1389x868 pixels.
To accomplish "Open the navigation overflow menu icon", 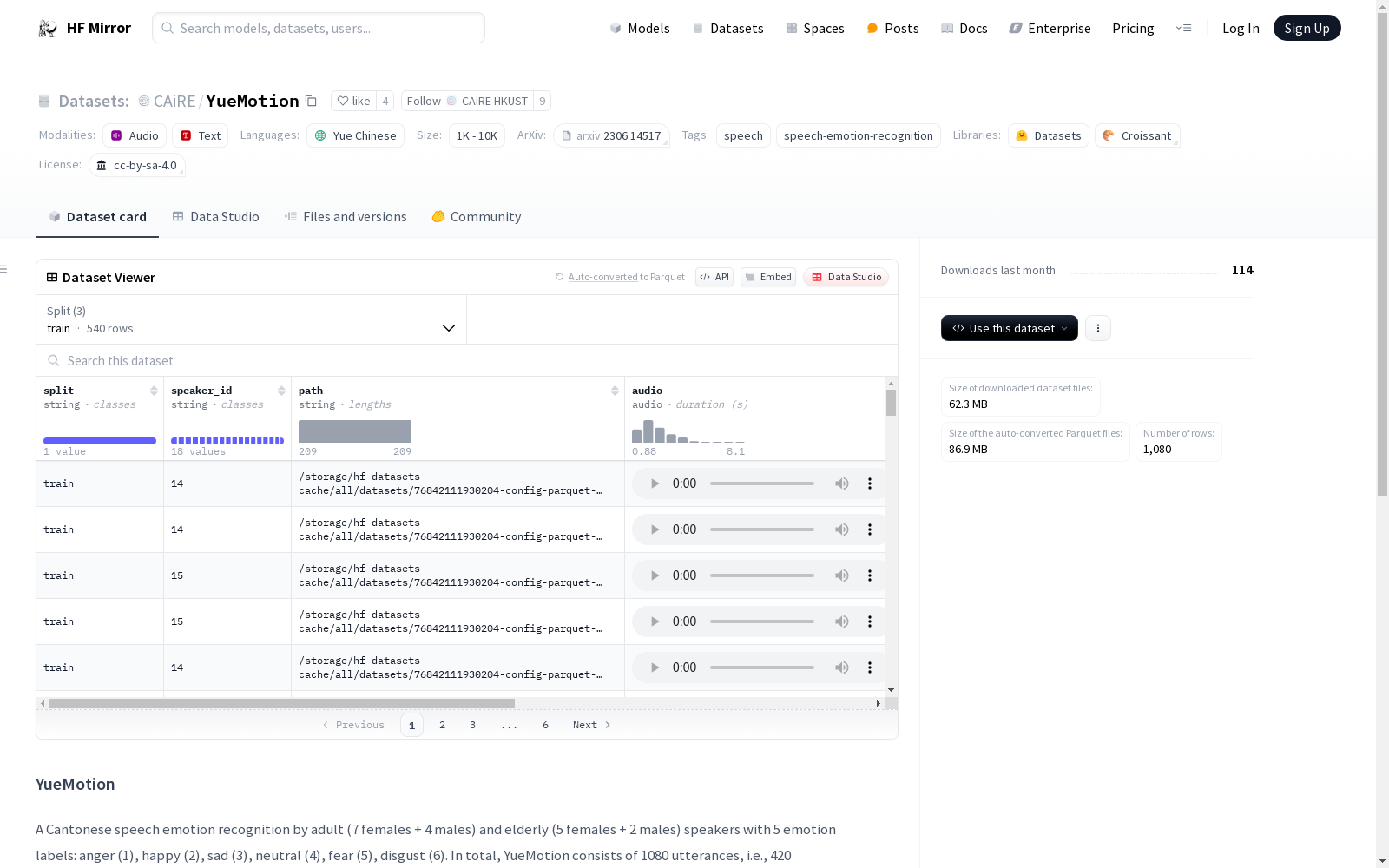I will pyautogui.click(x=1183, y=28).
